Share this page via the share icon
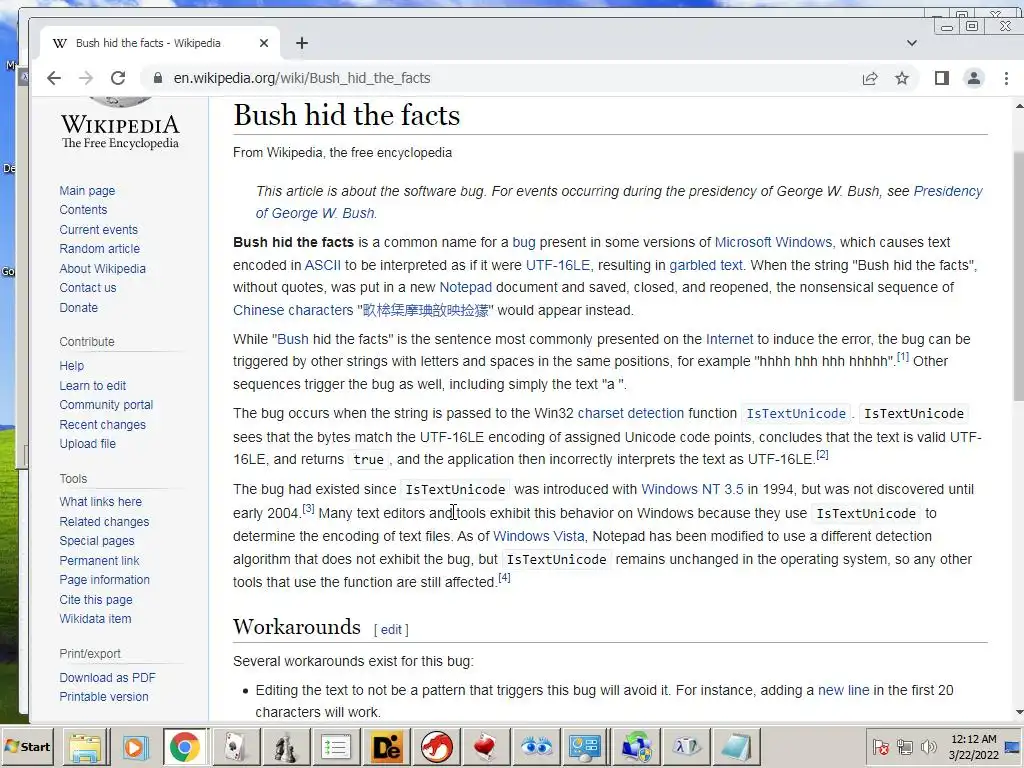 (870, 78)
